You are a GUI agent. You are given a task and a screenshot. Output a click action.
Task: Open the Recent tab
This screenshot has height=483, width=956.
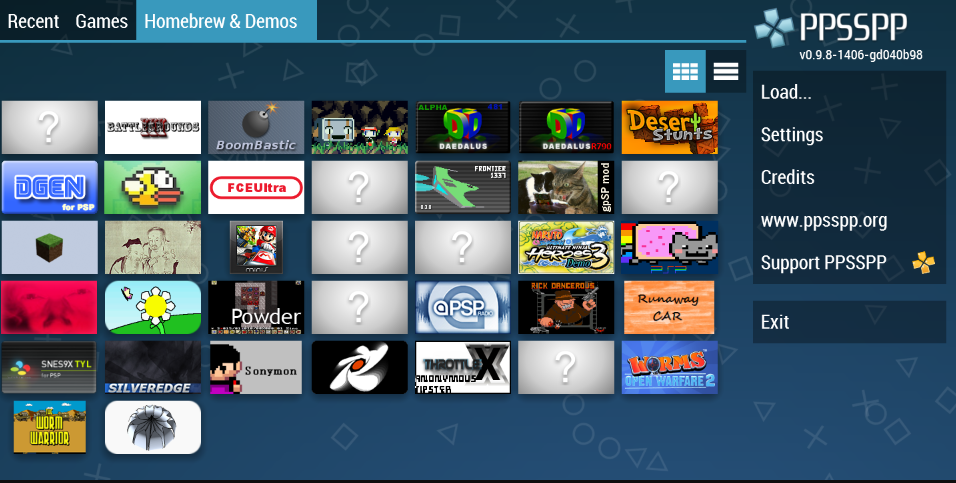pyautogui.click(x=33, y=21)
